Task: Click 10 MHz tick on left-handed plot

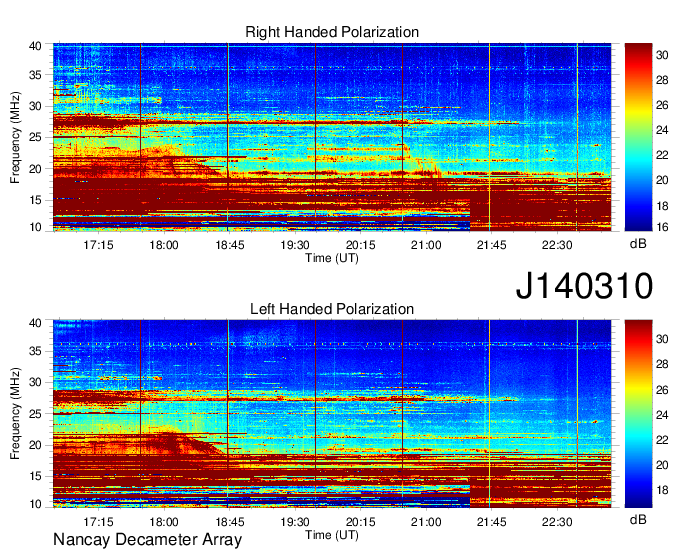Action: coord(36,504)
